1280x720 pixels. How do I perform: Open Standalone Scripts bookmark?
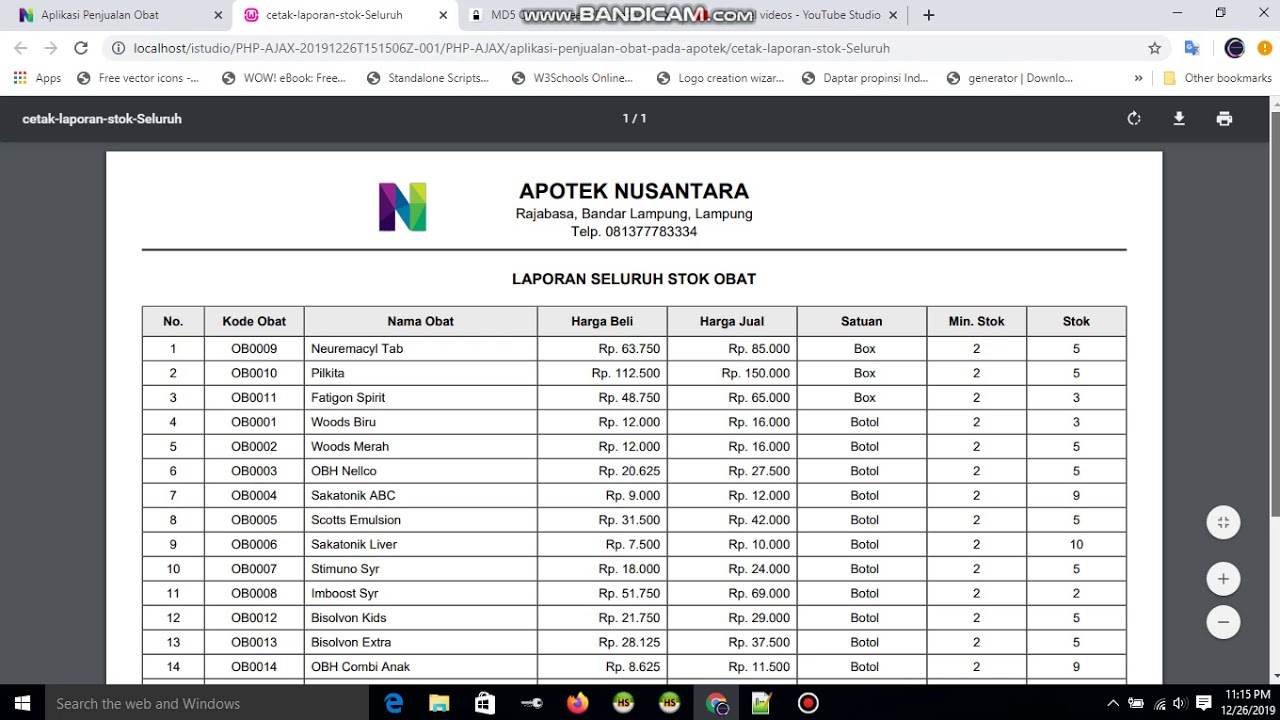[428, 78]
